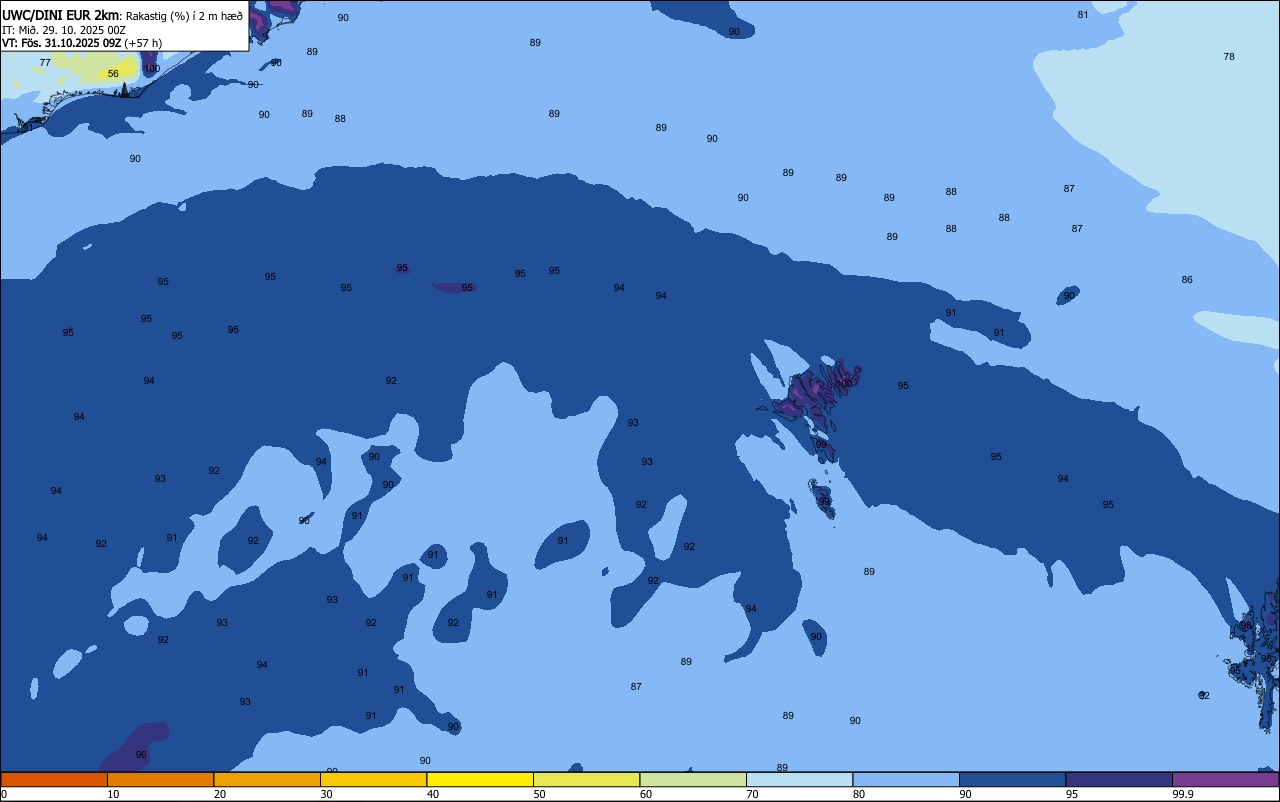Select the 10–20 orange legend color band
Image resolution: width=1280 pixels, height=802 pixels.
coord(160,779)
